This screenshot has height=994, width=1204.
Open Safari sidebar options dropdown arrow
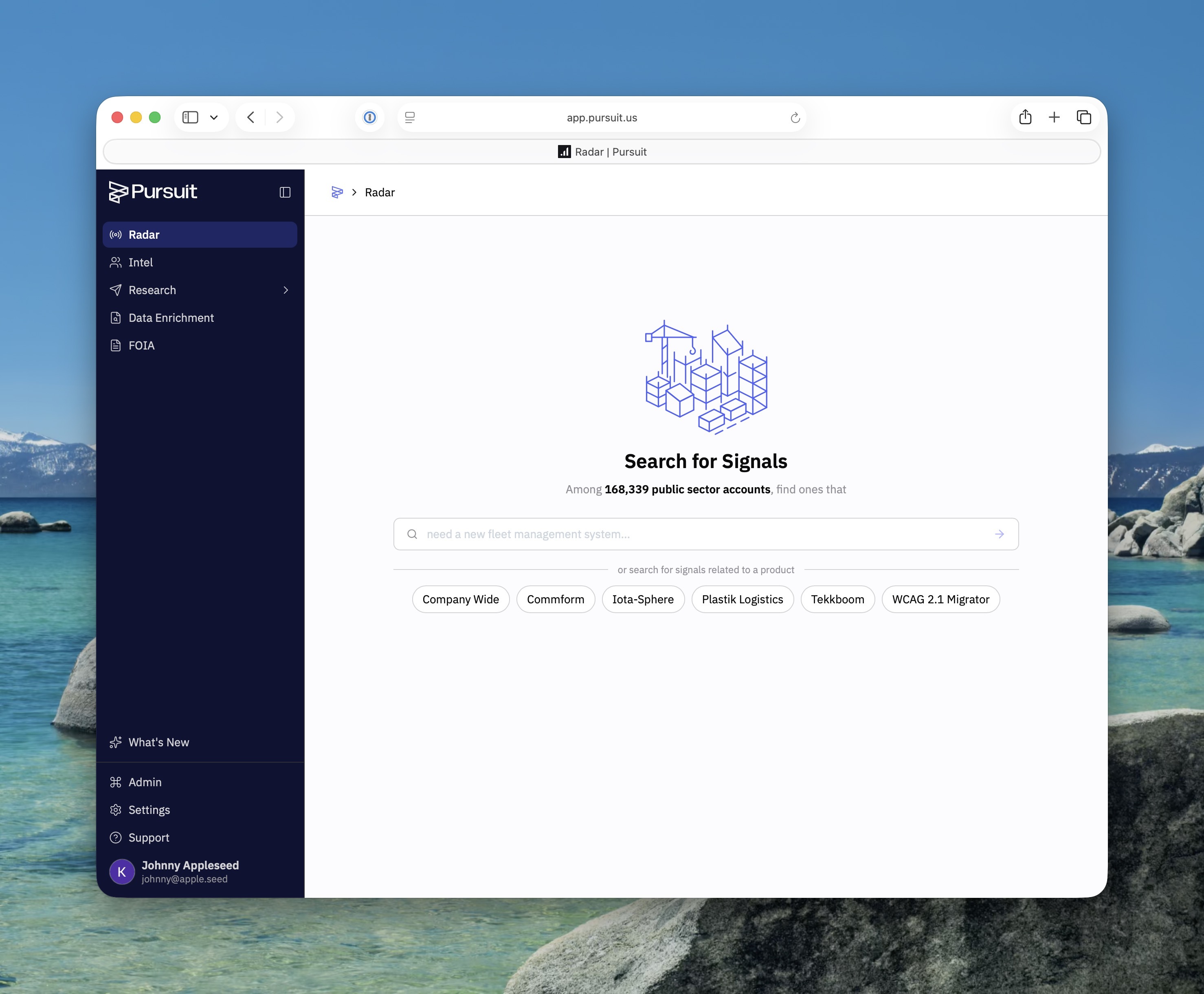coord(214,117)
